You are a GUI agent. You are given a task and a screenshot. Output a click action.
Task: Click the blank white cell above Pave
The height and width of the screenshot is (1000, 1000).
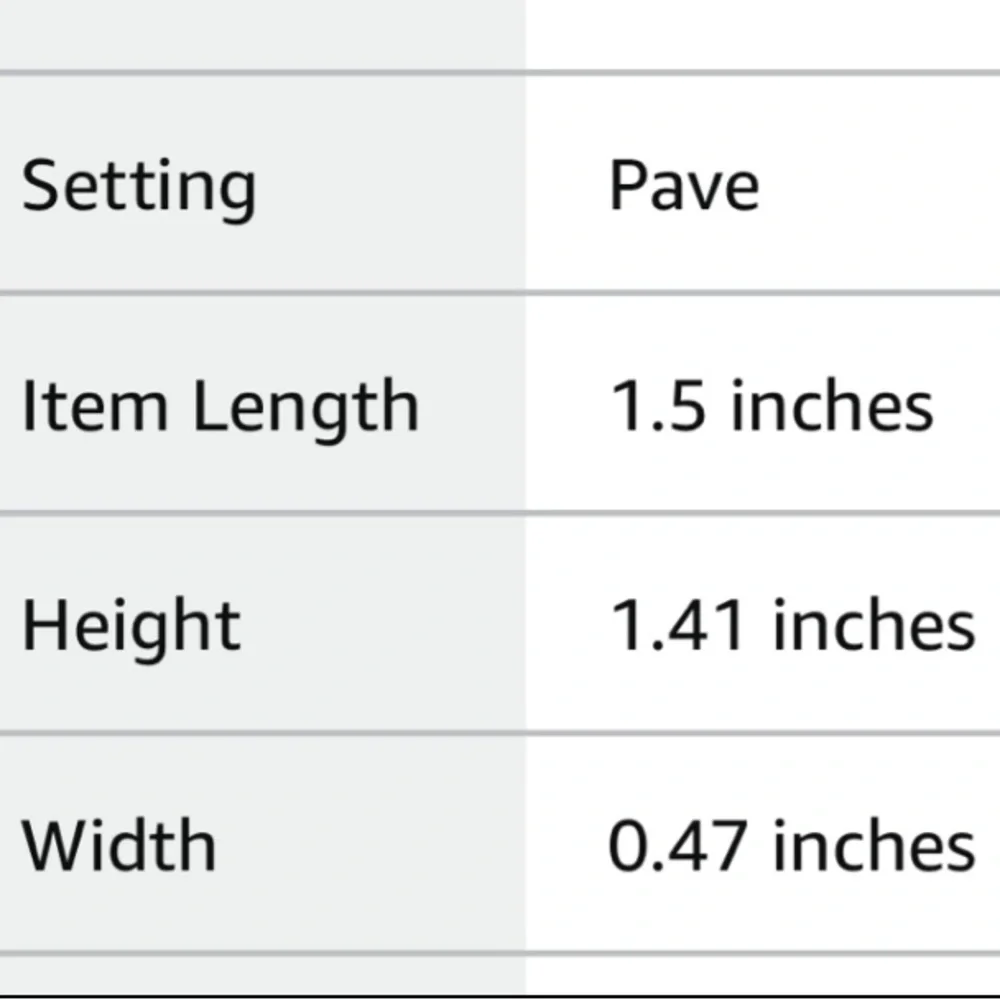click(x=762, y=35)
